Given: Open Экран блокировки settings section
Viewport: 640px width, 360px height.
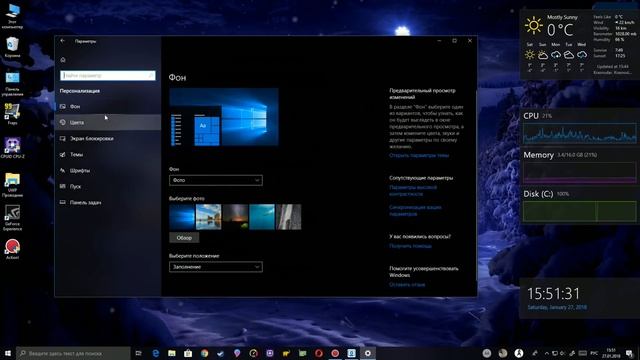Looking at the screenshot, I should coord(108,138).
